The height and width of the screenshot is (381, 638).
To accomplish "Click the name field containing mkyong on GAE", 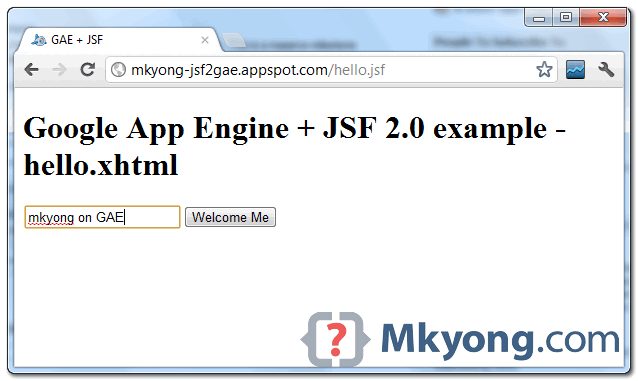I will (x=102, y=217).
